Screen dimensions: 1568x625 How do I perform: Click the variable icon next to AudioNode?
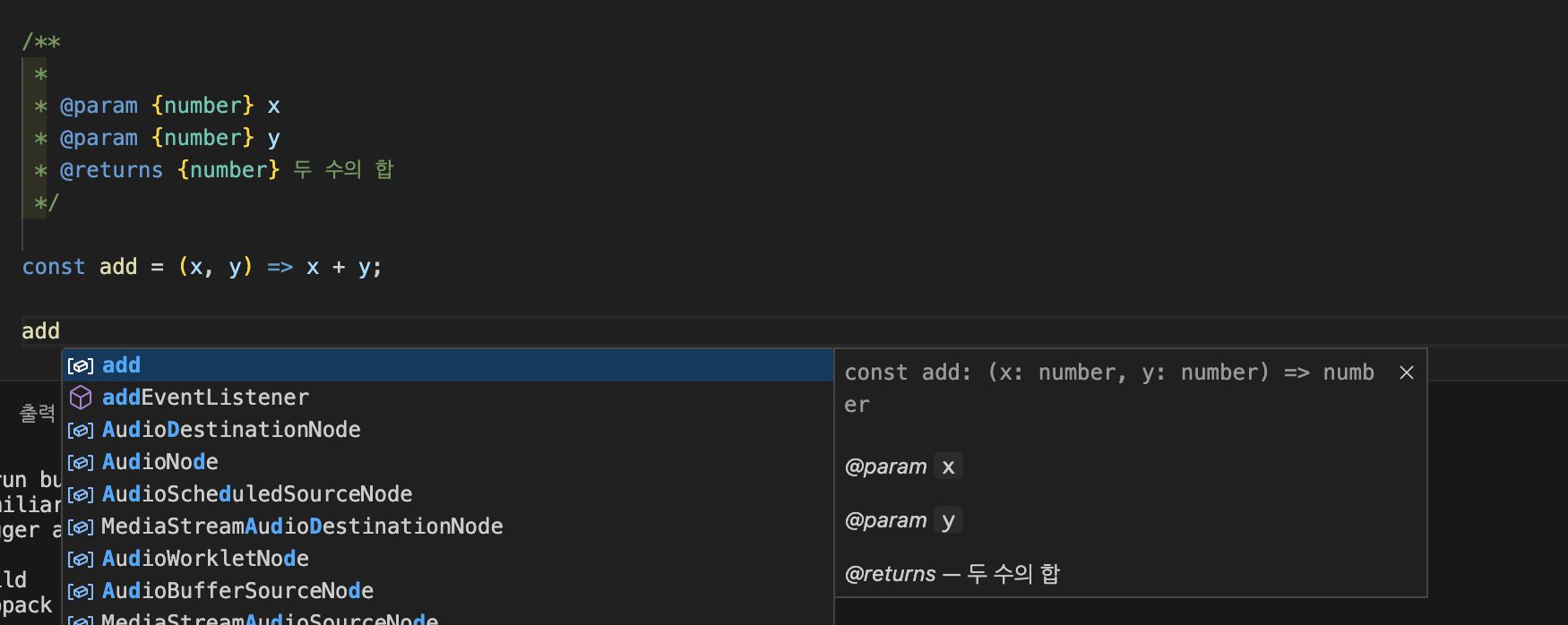click(x=81, y=462)
